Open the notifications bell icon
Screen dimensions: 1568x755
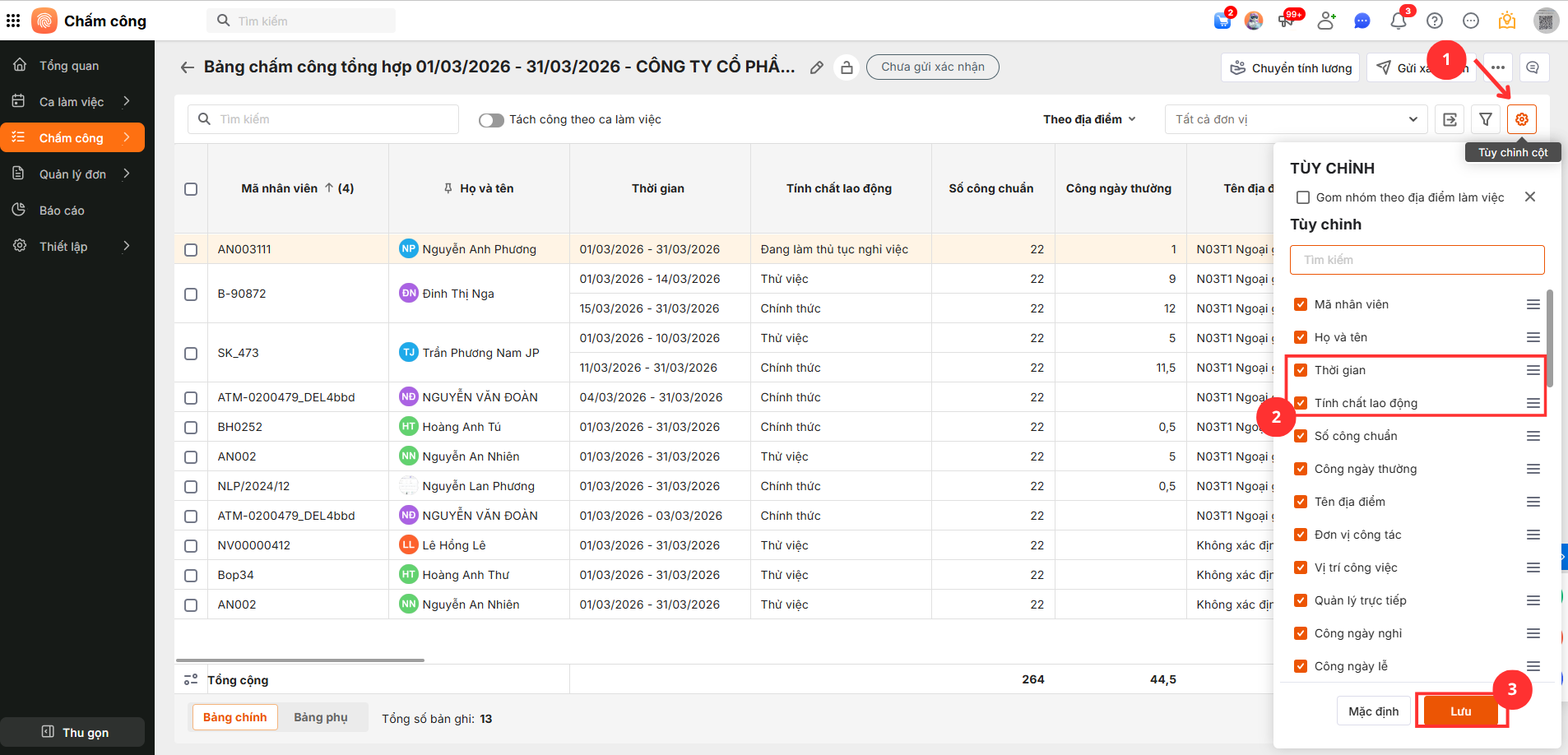(1398, 21)
